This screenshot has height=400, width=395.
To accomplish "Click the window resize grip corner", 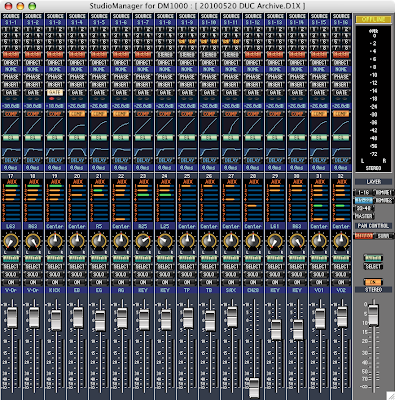I will 391,396.
